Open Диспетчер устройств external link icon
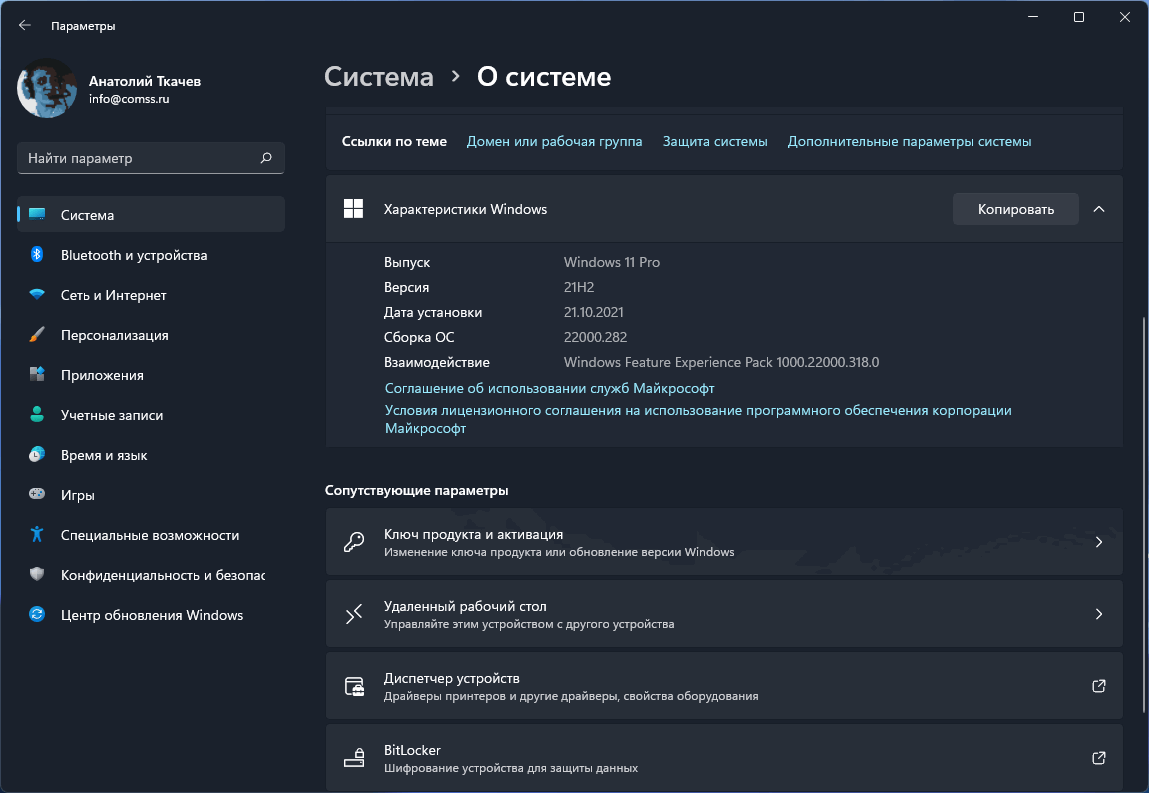This screenshot has height=793, width=1149. point(1099,686)
